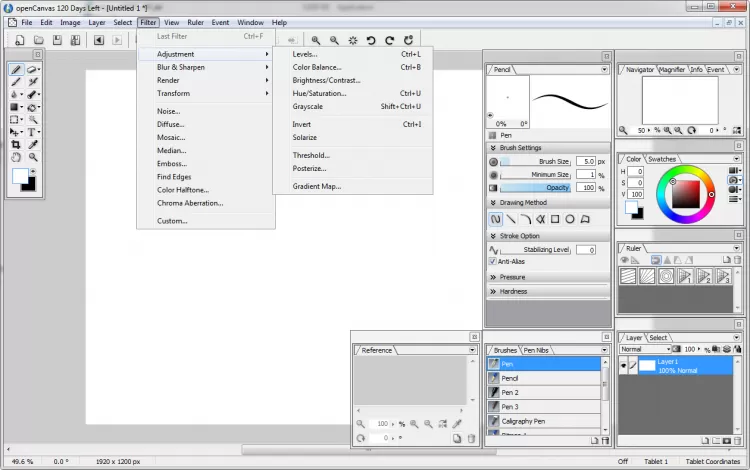Select Caligraphy Pen brush
The width and height of the screenshot is (750, 470).
(x=544, y=421)
